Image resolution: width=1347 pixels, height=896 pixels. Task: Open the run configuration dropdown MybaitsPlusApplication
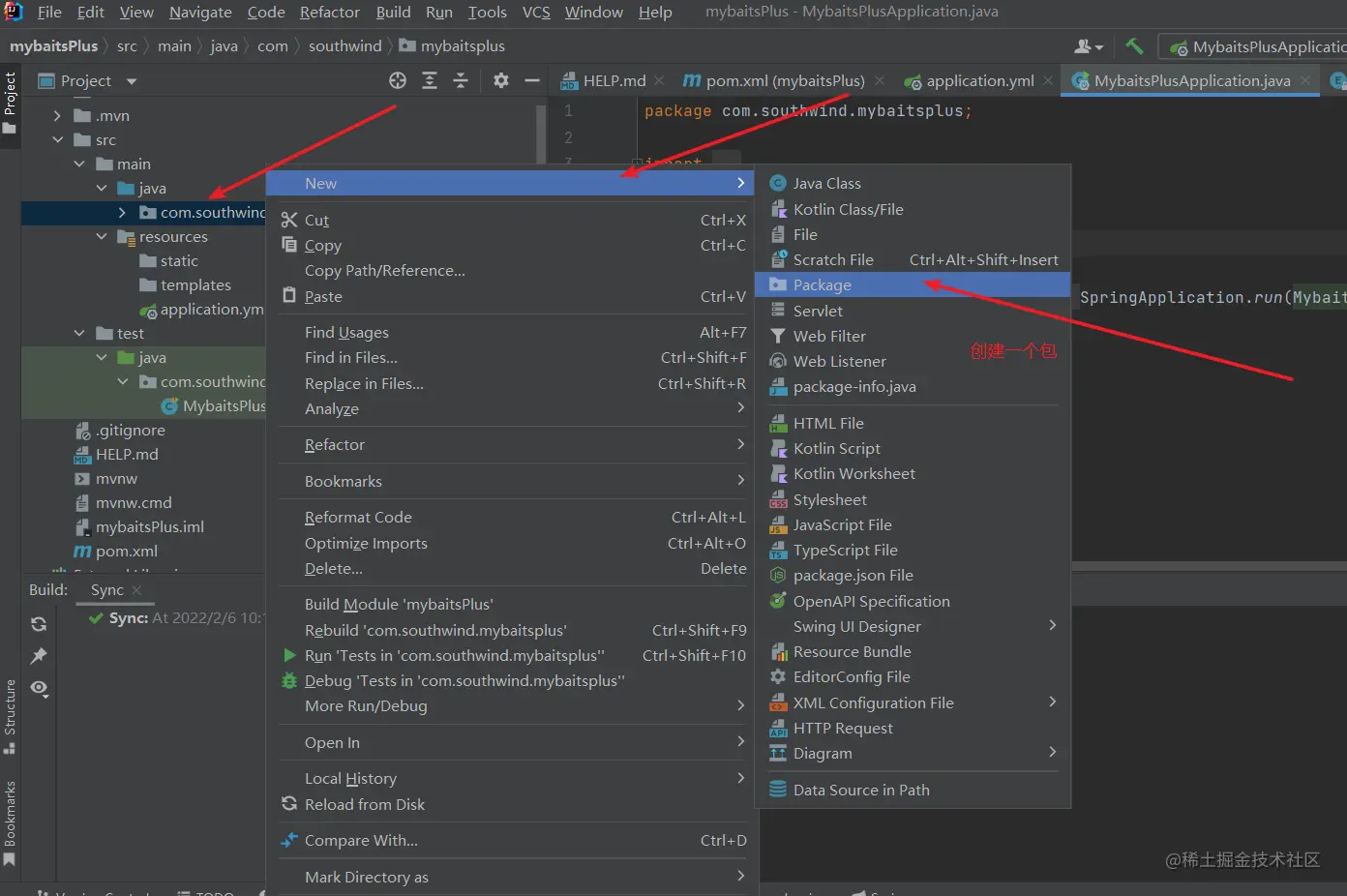click(x=1255, y=46)
